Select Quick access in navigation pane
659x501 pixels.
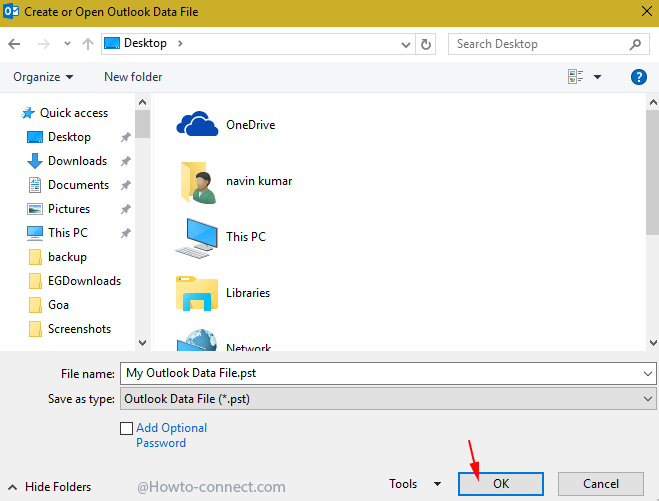pos(65,113)
